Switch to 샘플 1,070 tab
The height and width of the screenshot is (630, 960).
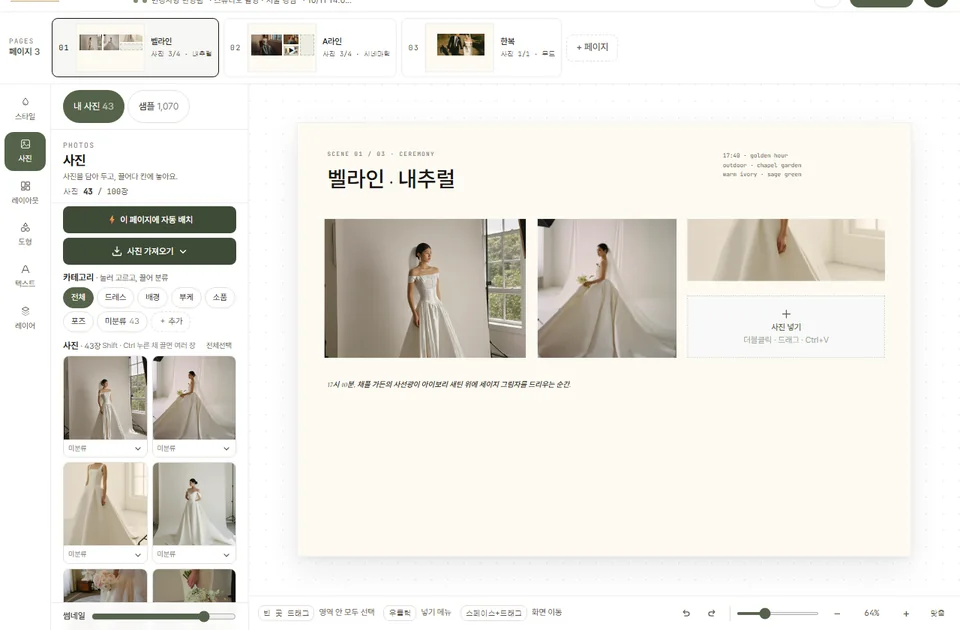click(x=159, y=106)
